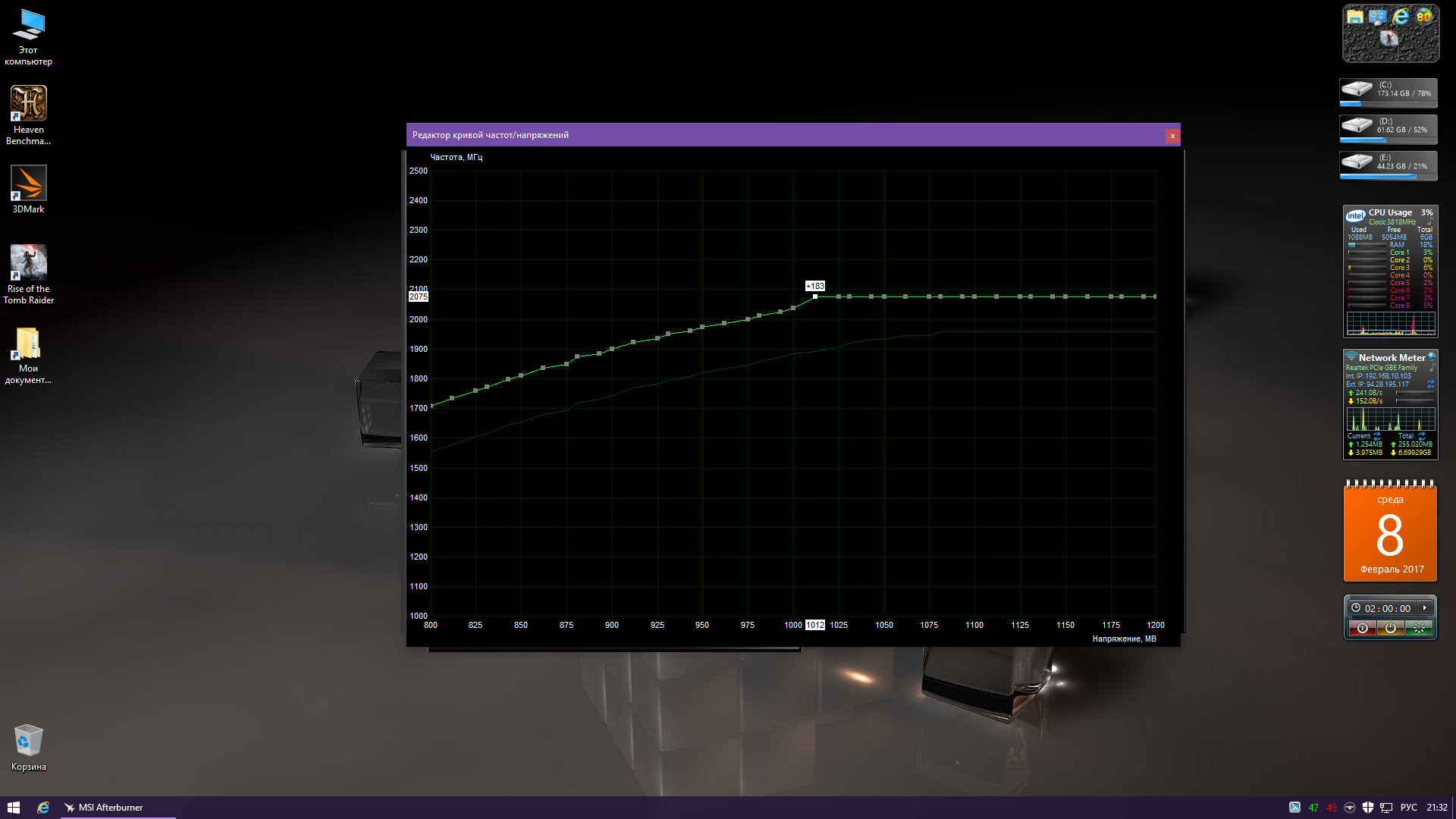Click the curve point at 800 mV

click(x=431, y=406)
